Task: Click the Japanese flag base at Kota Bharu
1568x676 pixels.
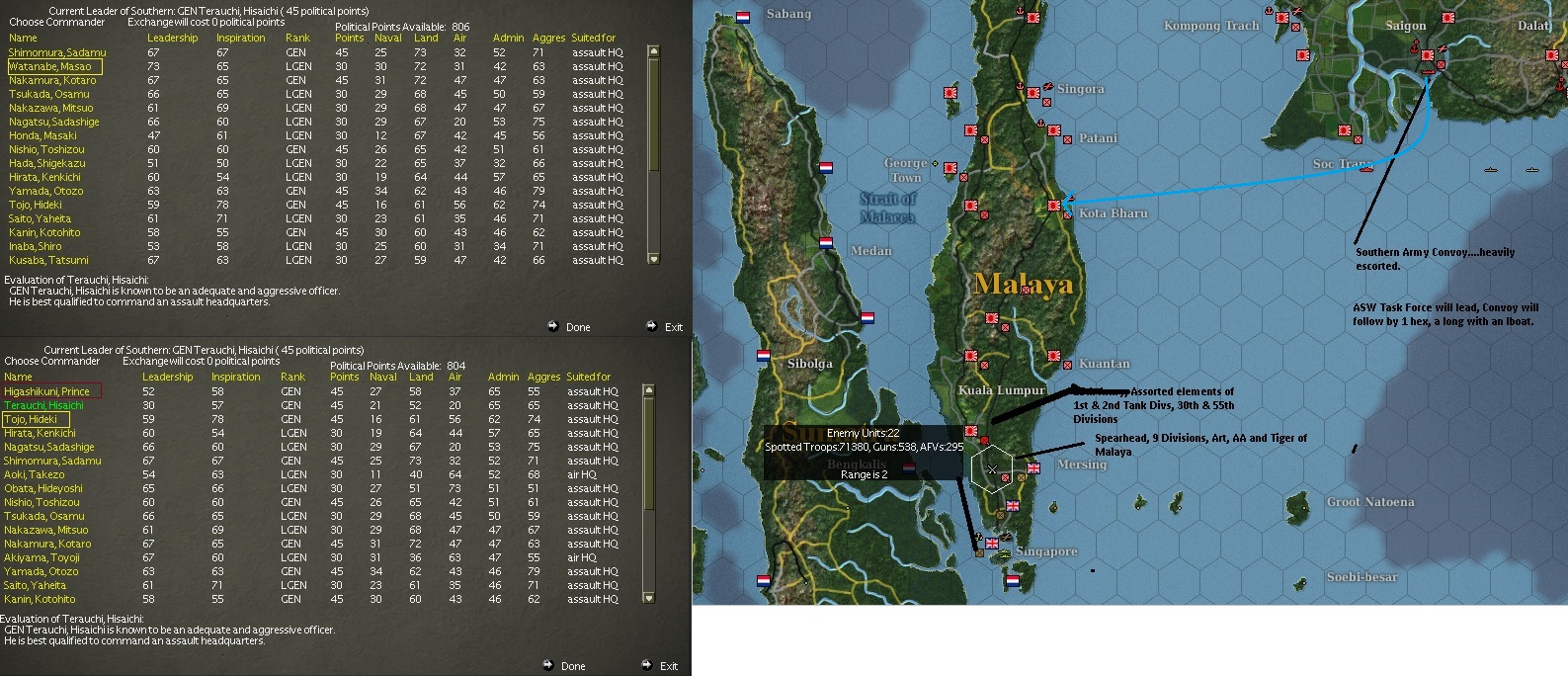Action: tap(1054, 206)
